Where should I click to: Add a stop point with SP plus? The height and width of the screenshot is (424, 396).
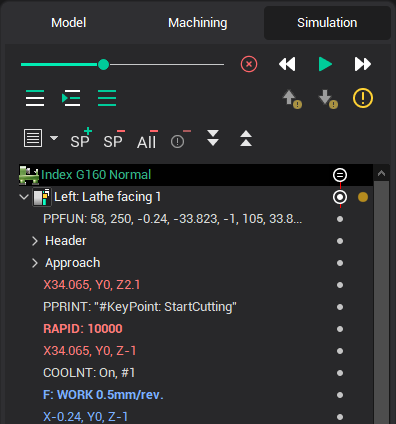81,138
